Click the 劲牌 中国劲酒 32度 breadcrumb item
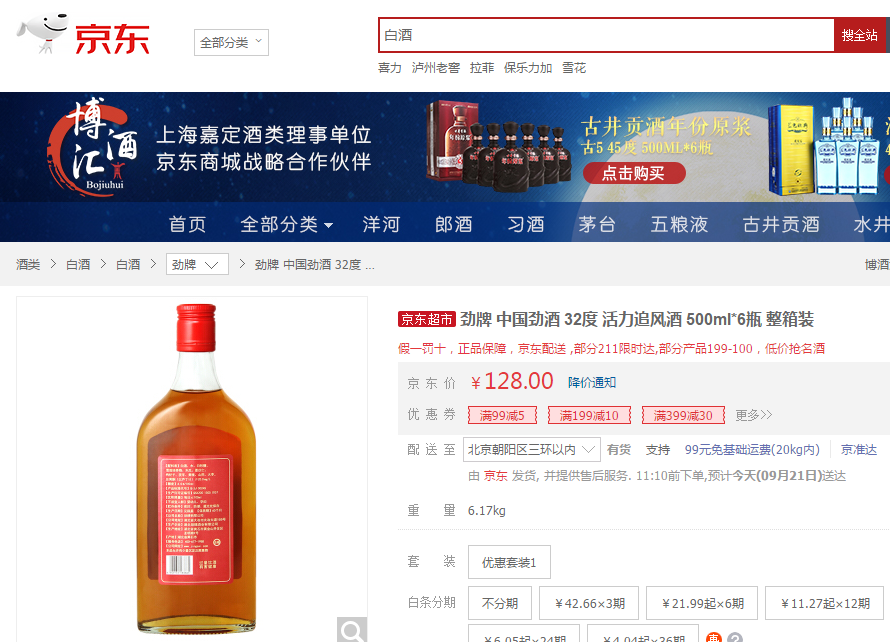 pos(314,265)
